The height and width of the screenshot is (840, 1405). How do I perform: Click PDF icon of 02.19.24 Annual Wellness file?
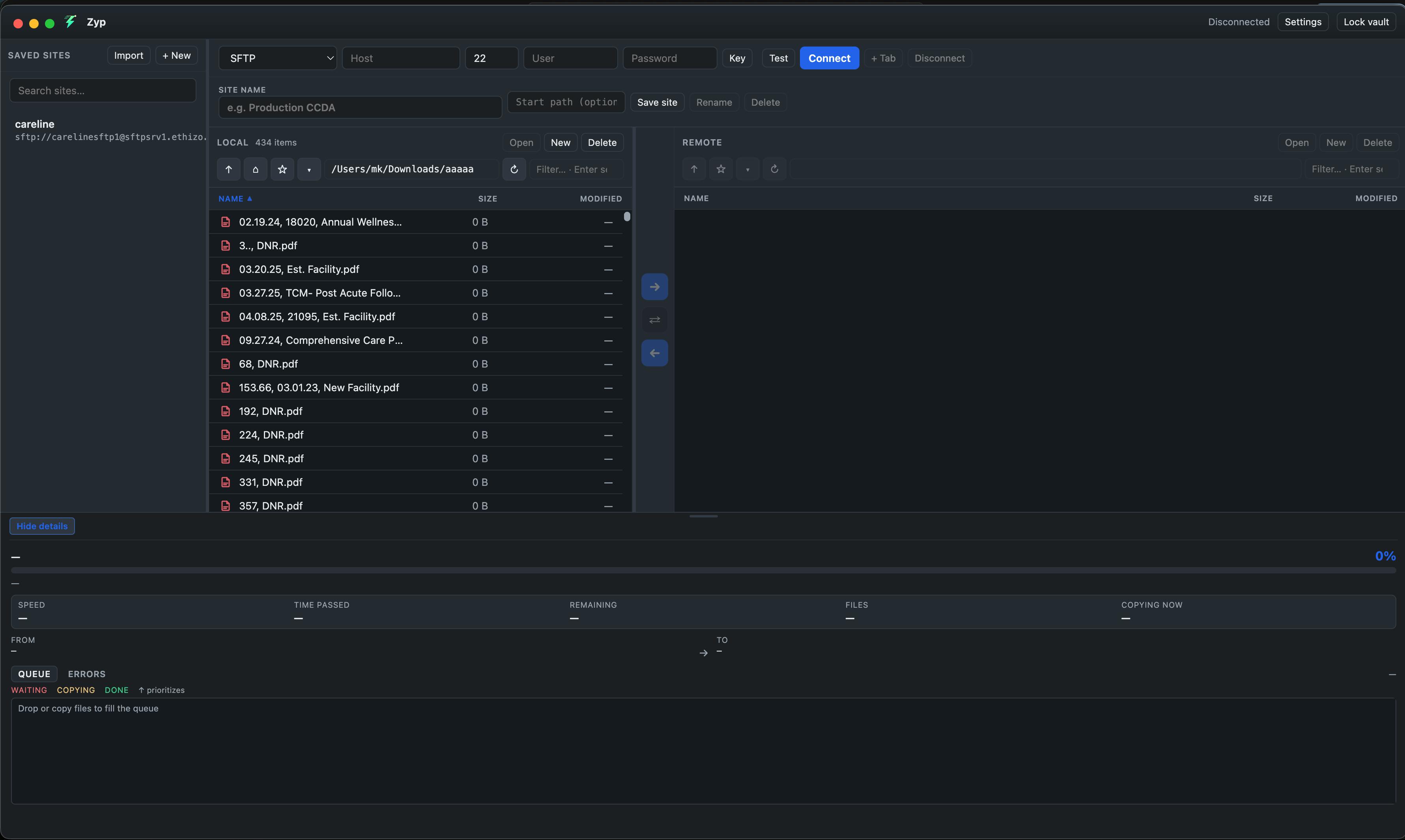225,222
